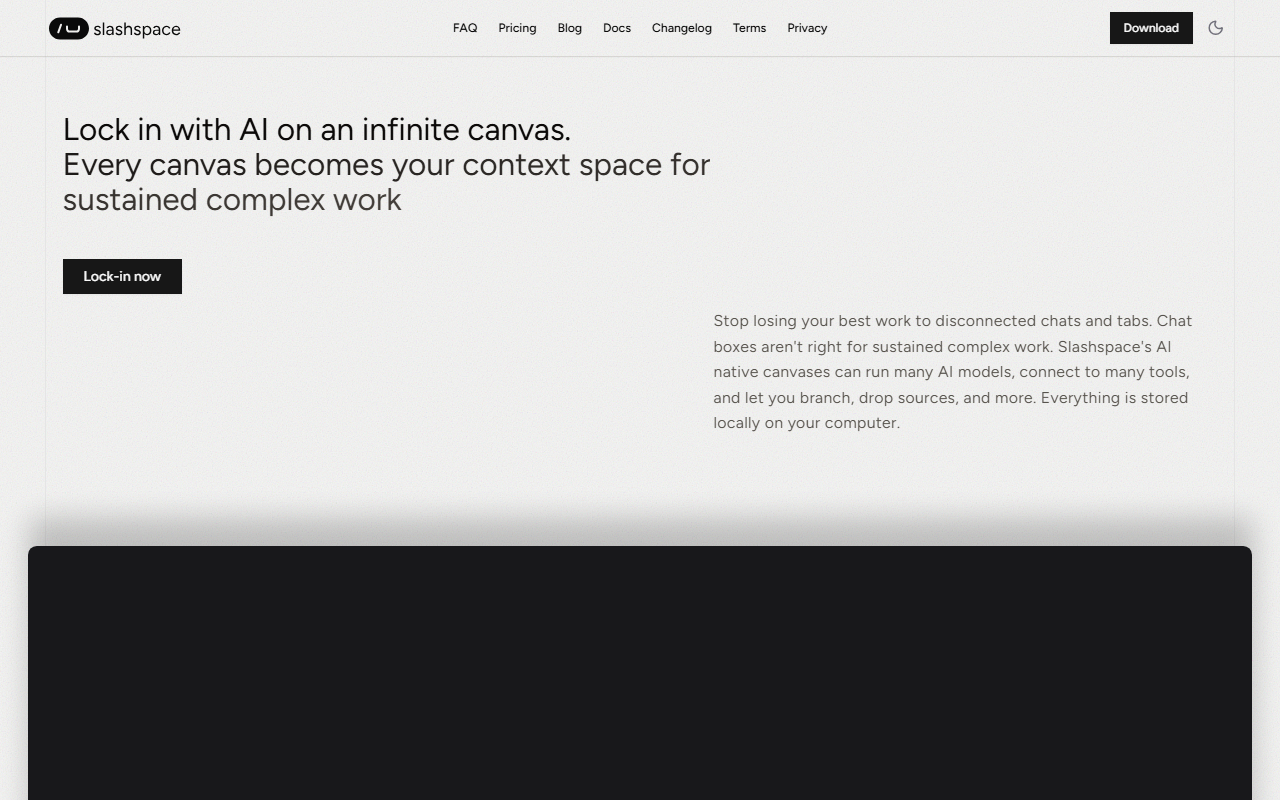
Task: Go to Pricing in the navigation
Action: 517,28
